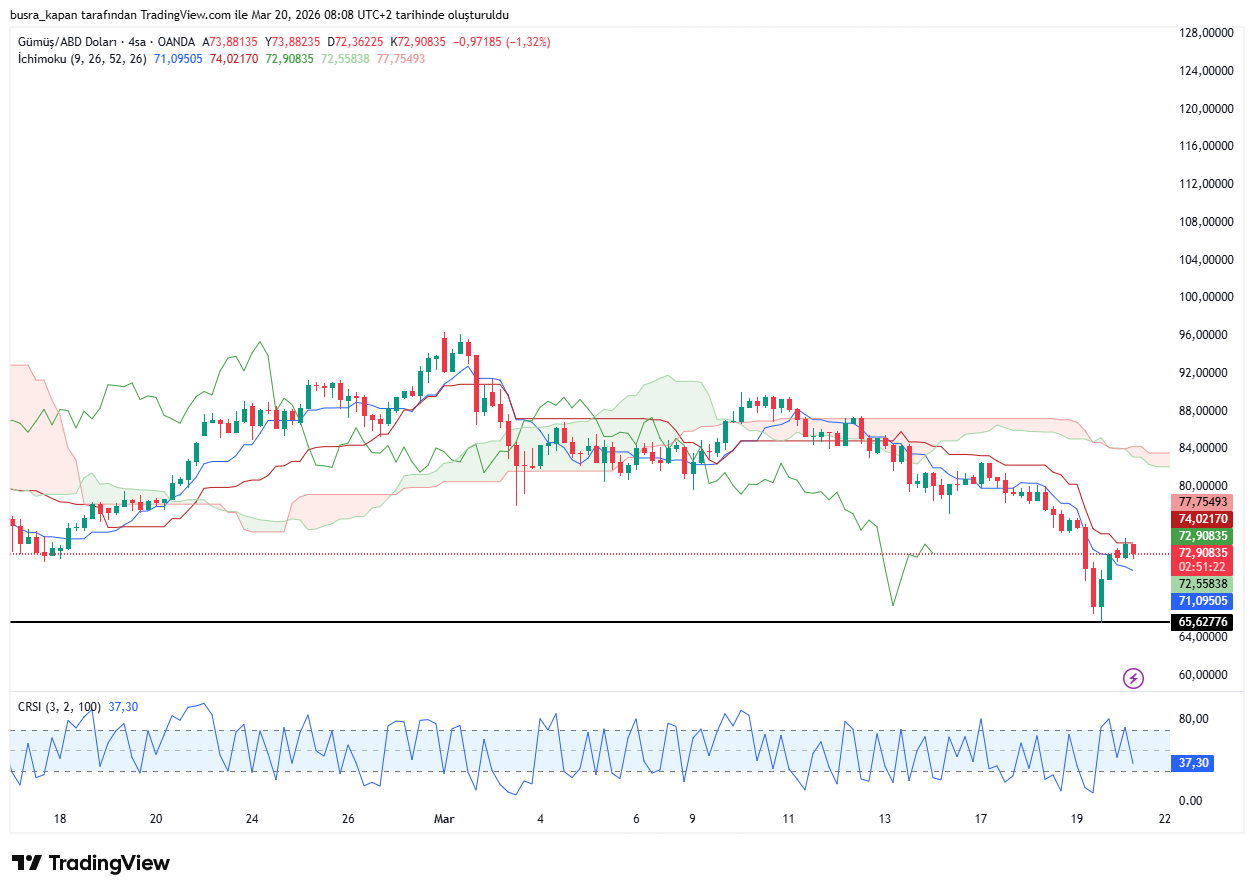Click the light green 72,55838 axis tag
Viewport: 1254px width, 893px height.
(x=1203, y=584)
